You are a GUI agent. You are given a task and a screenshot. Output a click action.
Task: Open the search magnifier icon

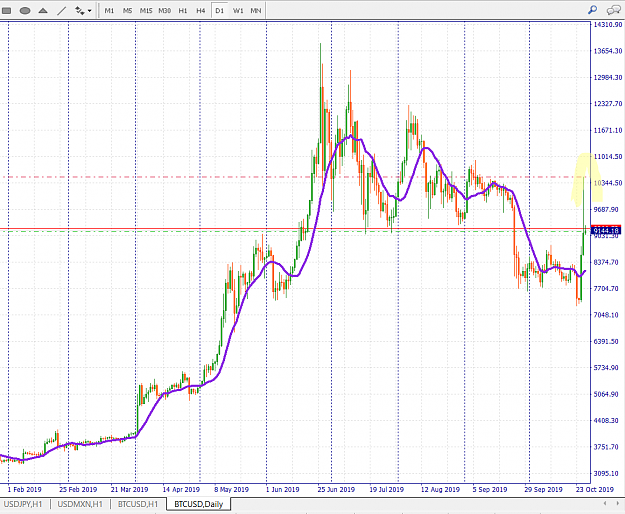[x=592, y=10]
